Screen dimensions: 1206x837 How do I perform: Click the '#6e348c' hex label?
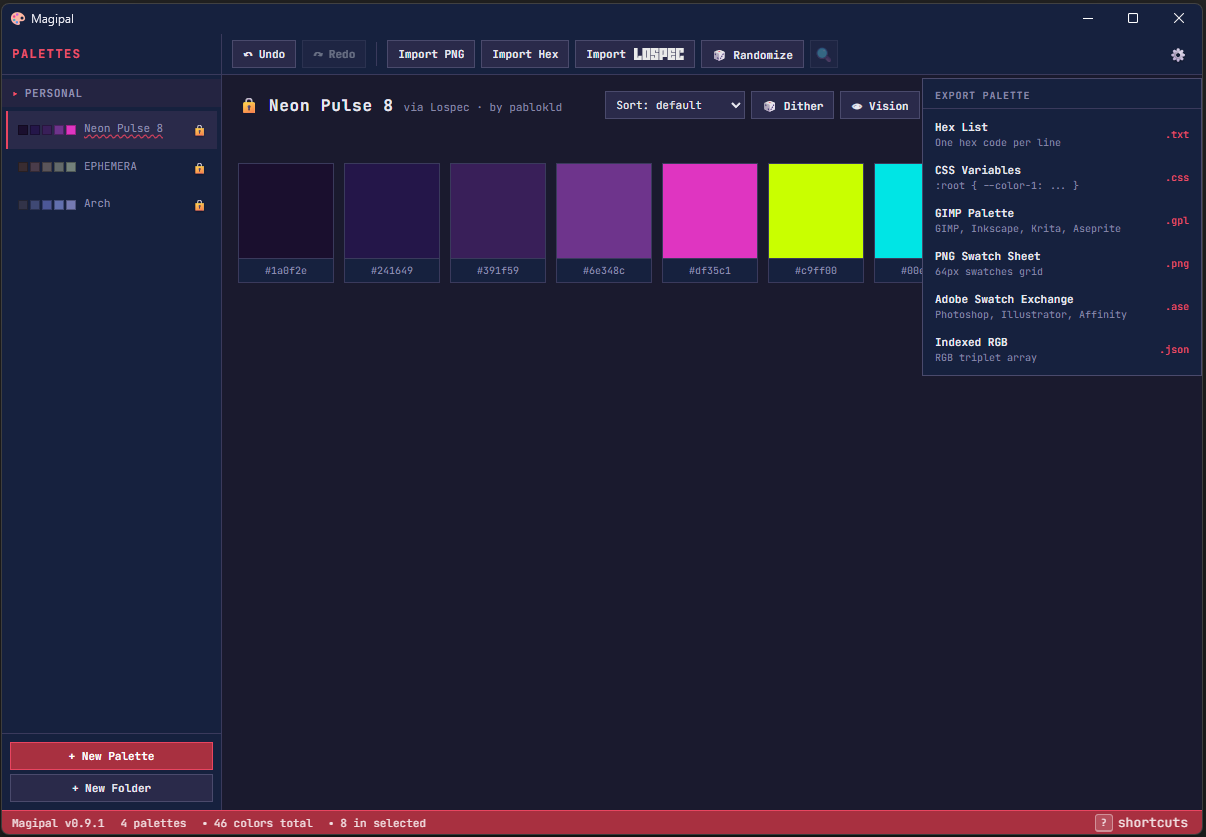[x=604, y=271]
